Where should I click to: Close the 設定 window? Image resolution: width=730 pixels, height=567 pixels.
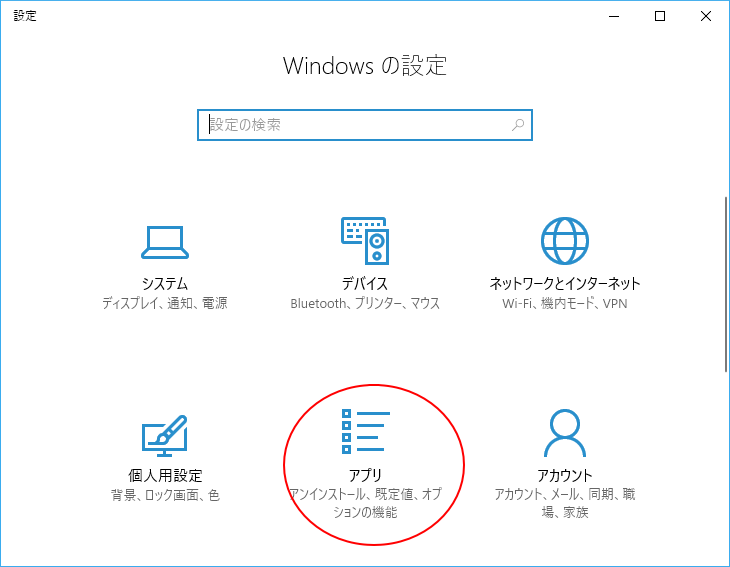[706, 16]
